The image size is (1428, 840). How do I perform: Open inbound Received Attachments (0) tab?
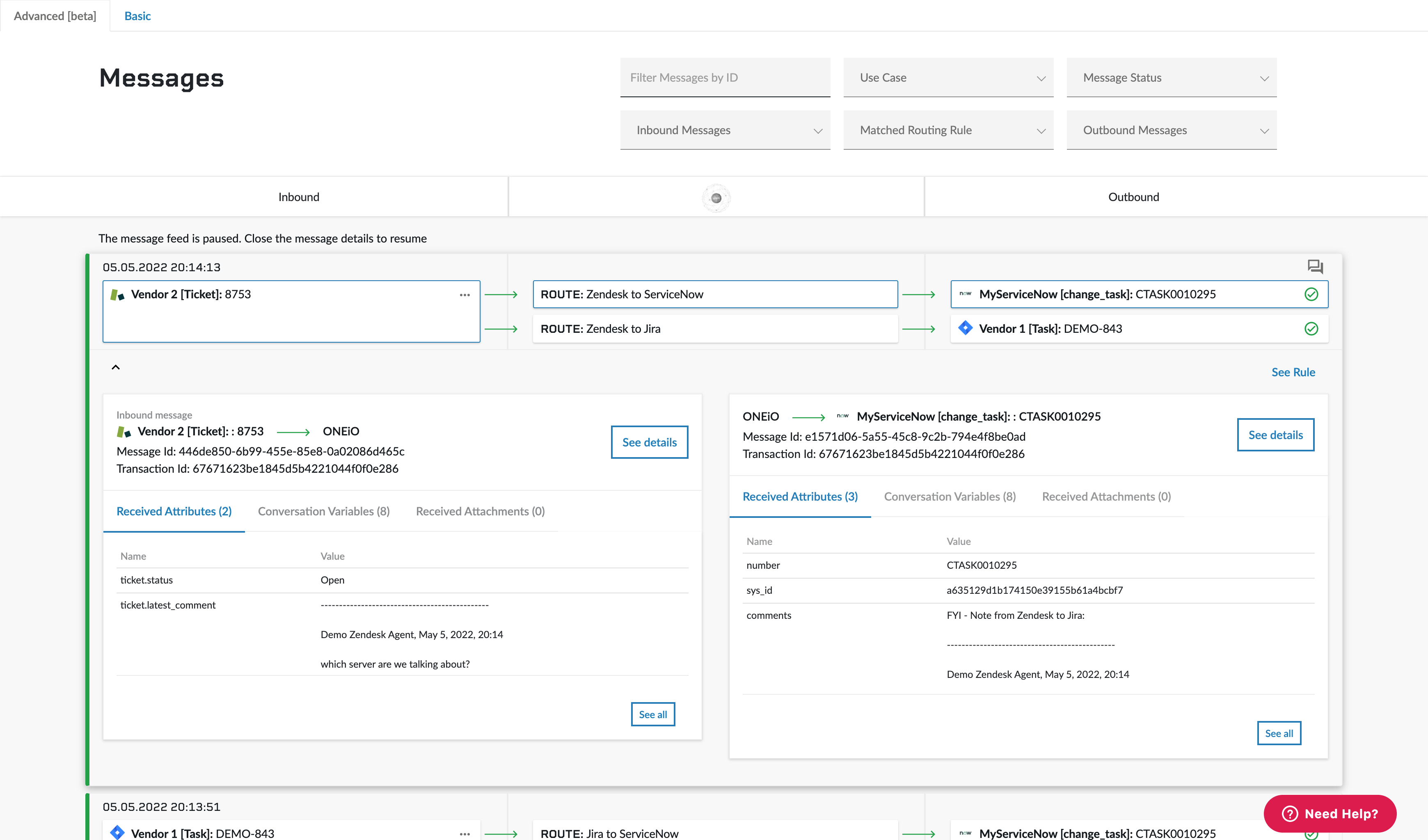click(x=481, y=511)
